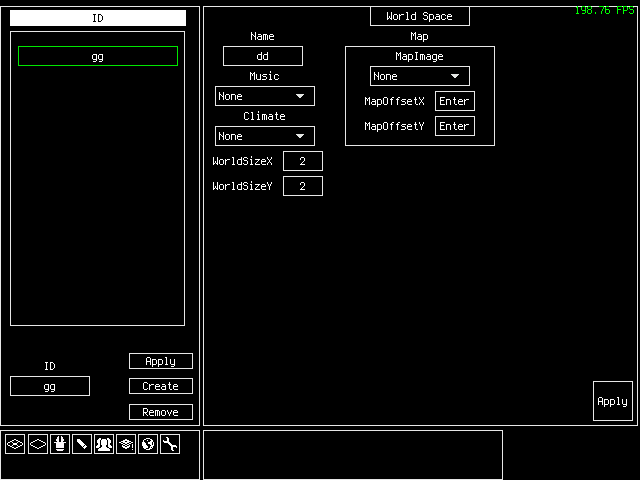Select the pen nib tool icon

click(x=59, y=445)
